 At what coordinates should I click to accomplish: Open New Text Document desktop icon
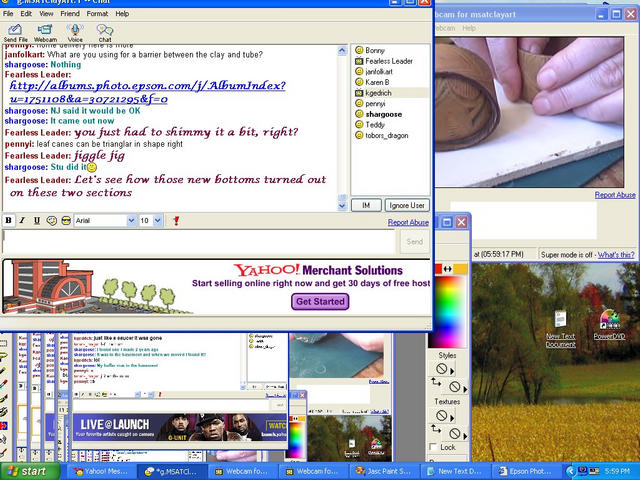pyautogui.click(x=560, y=329)
